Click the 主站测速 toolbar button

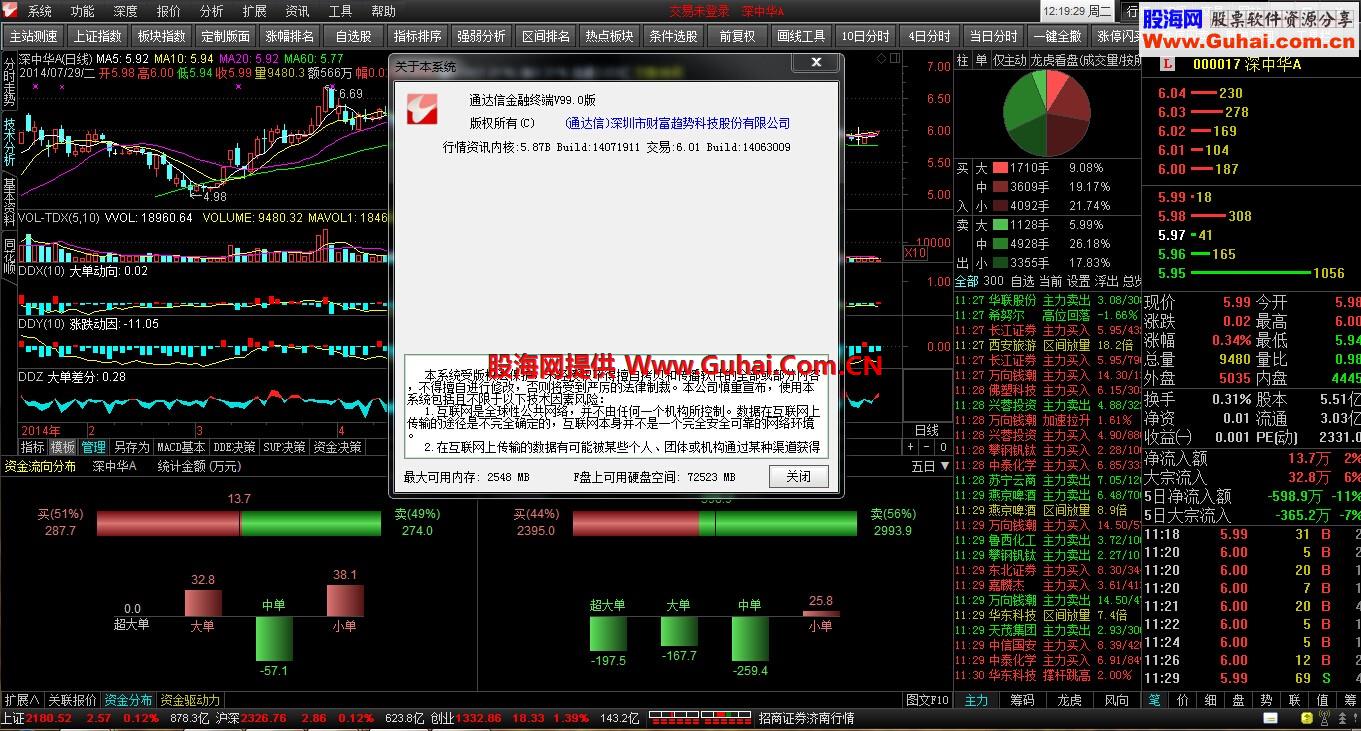click(34, 36)
